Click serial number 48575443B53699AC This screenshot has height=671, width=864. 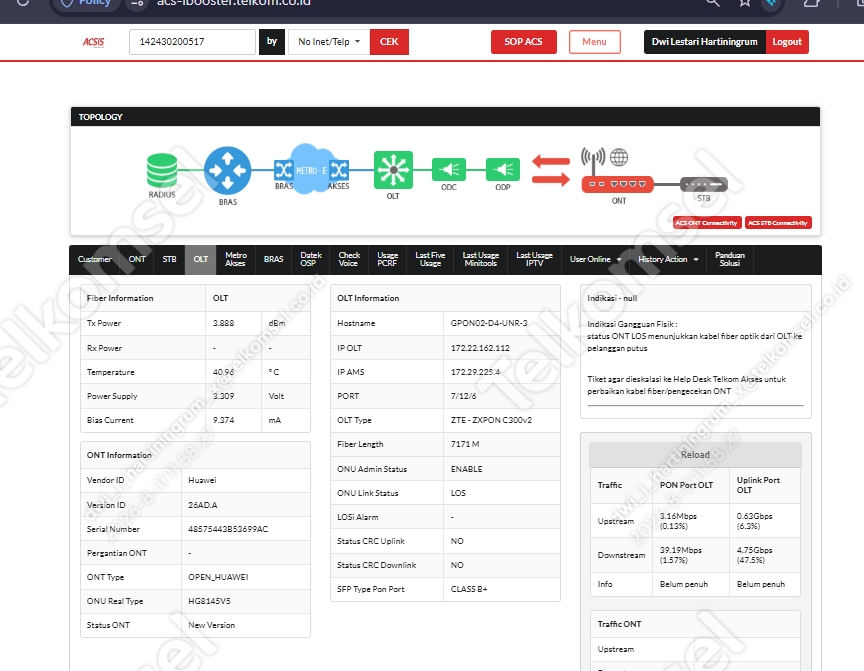pos(228,529)
